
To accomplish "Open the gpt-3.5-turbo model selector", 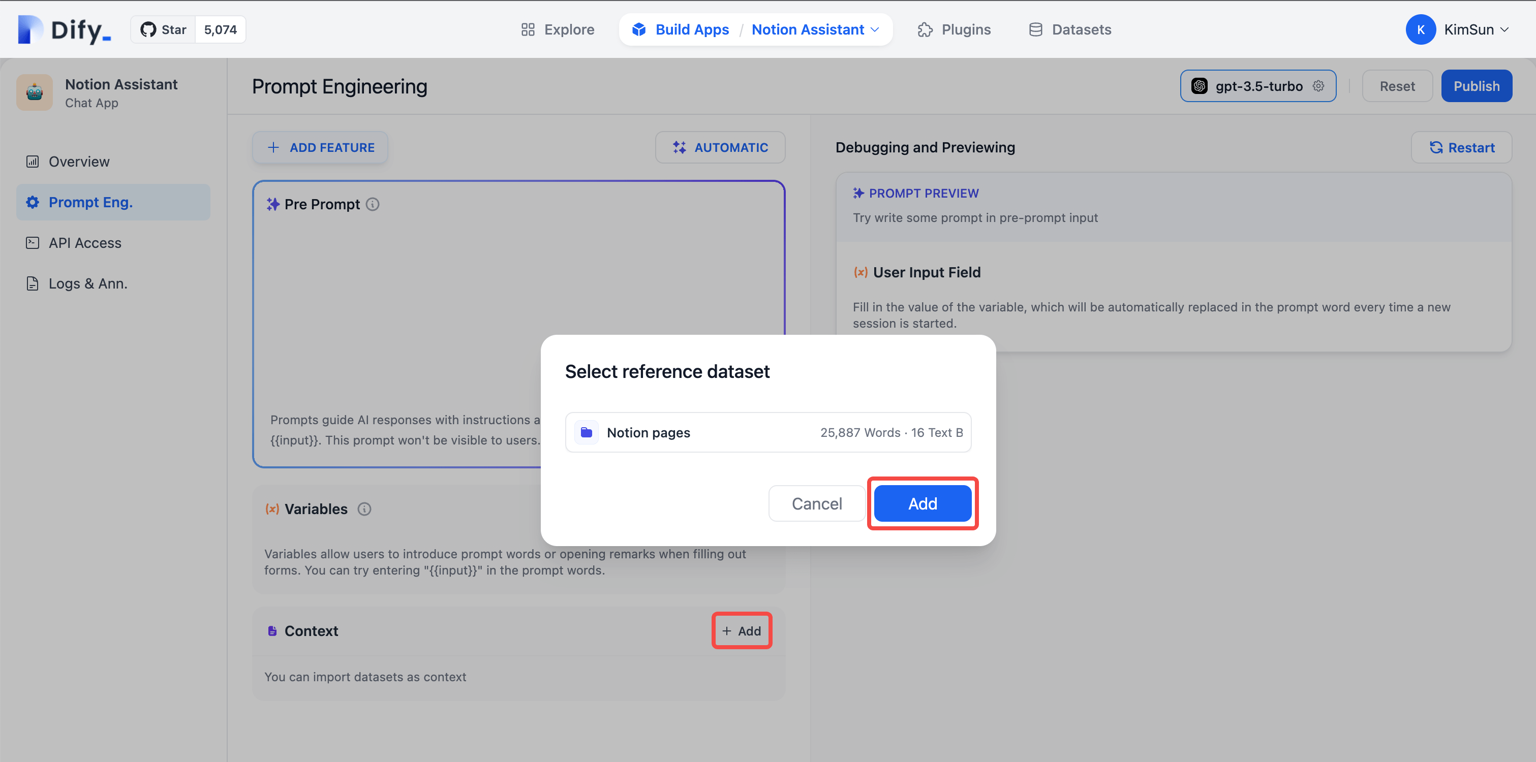I will coord(1258,86).
